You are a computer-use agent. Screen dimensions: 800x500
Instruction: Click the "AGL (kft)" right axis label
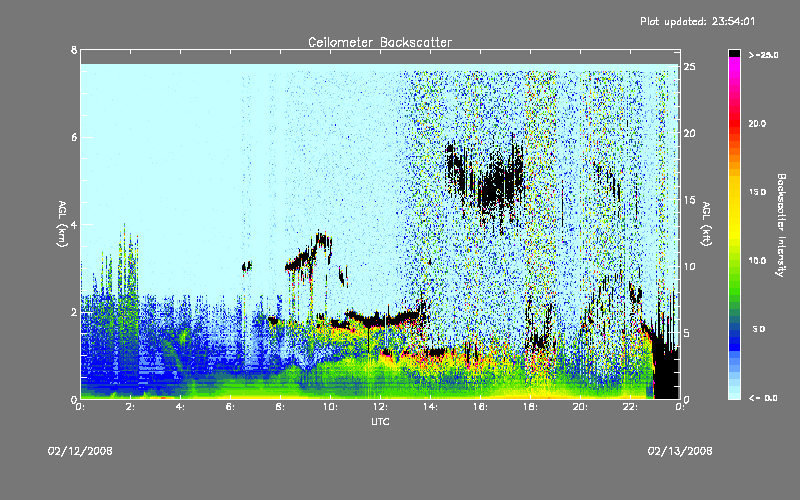coord(707,224)
